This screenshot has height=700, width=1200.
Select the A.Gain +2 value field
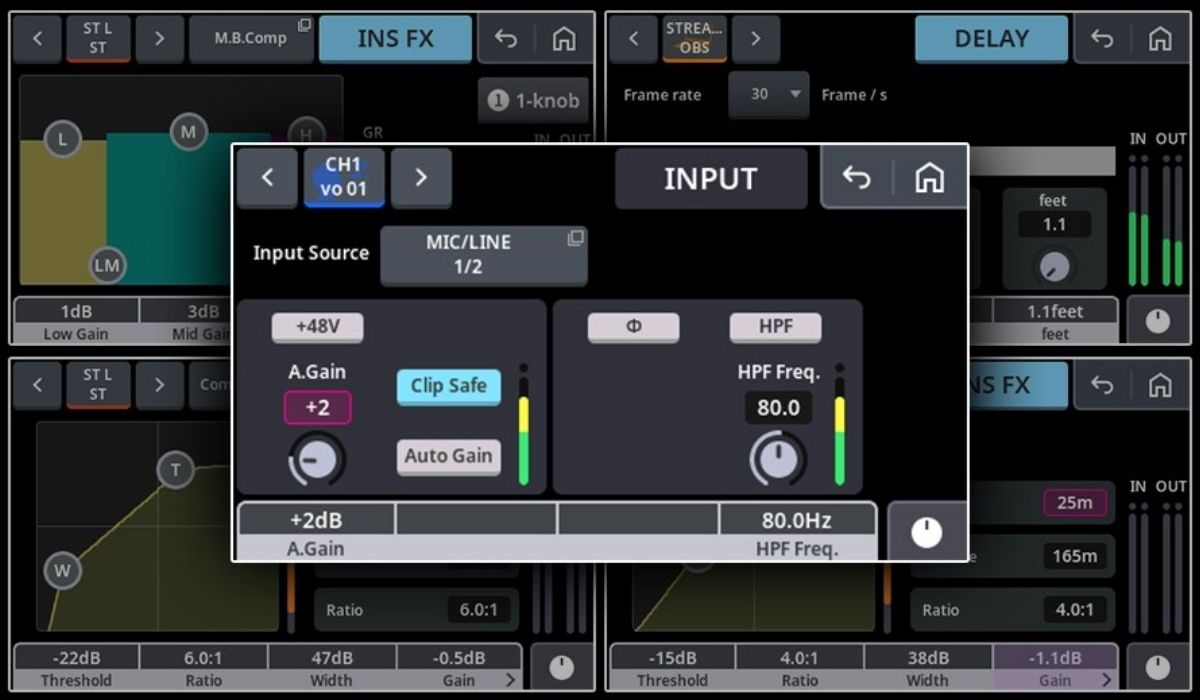tap(317, 408)
